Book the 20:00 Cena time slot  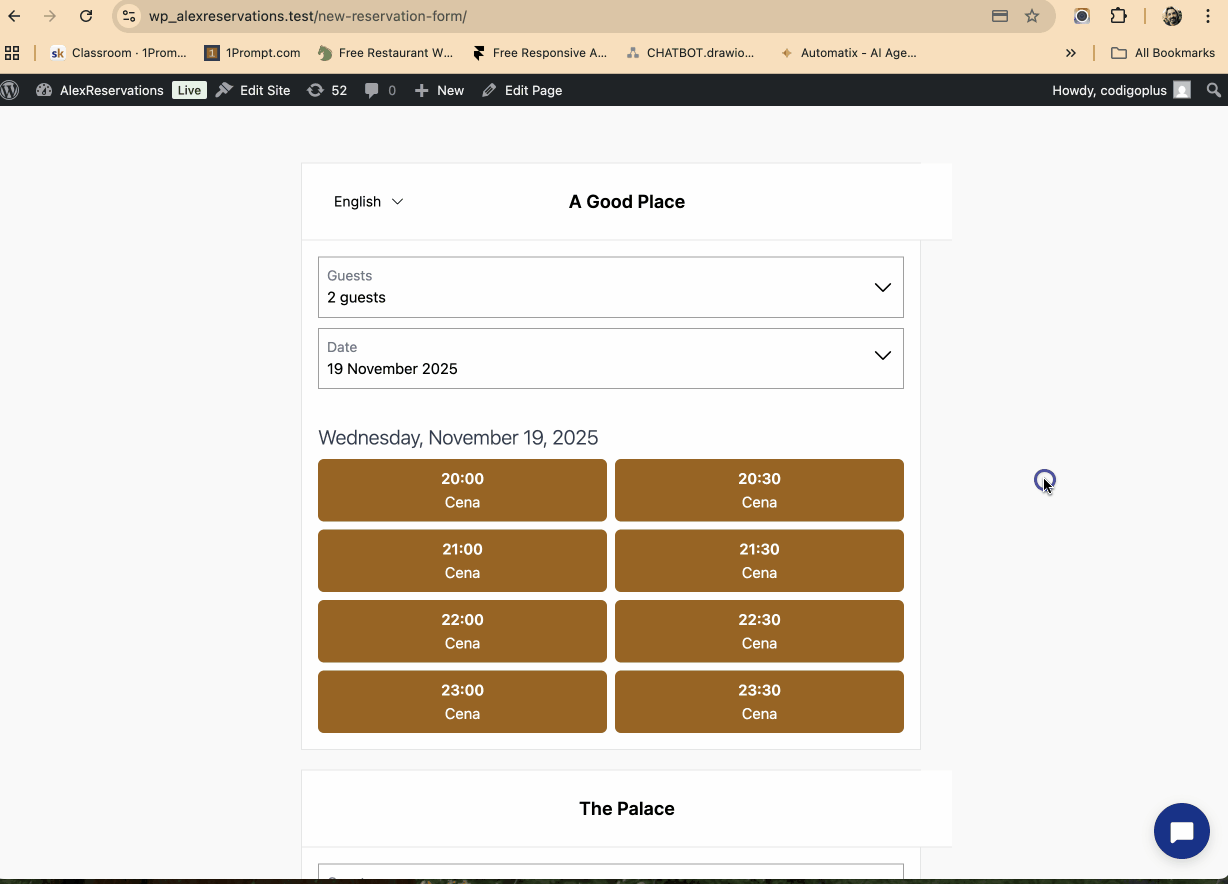(x=462, y=490)
